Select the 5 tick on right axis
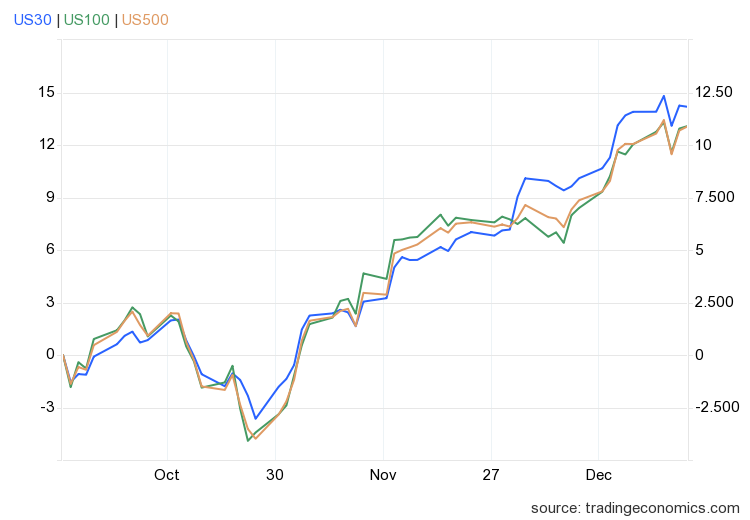750x520 pixels. [701, 250]
